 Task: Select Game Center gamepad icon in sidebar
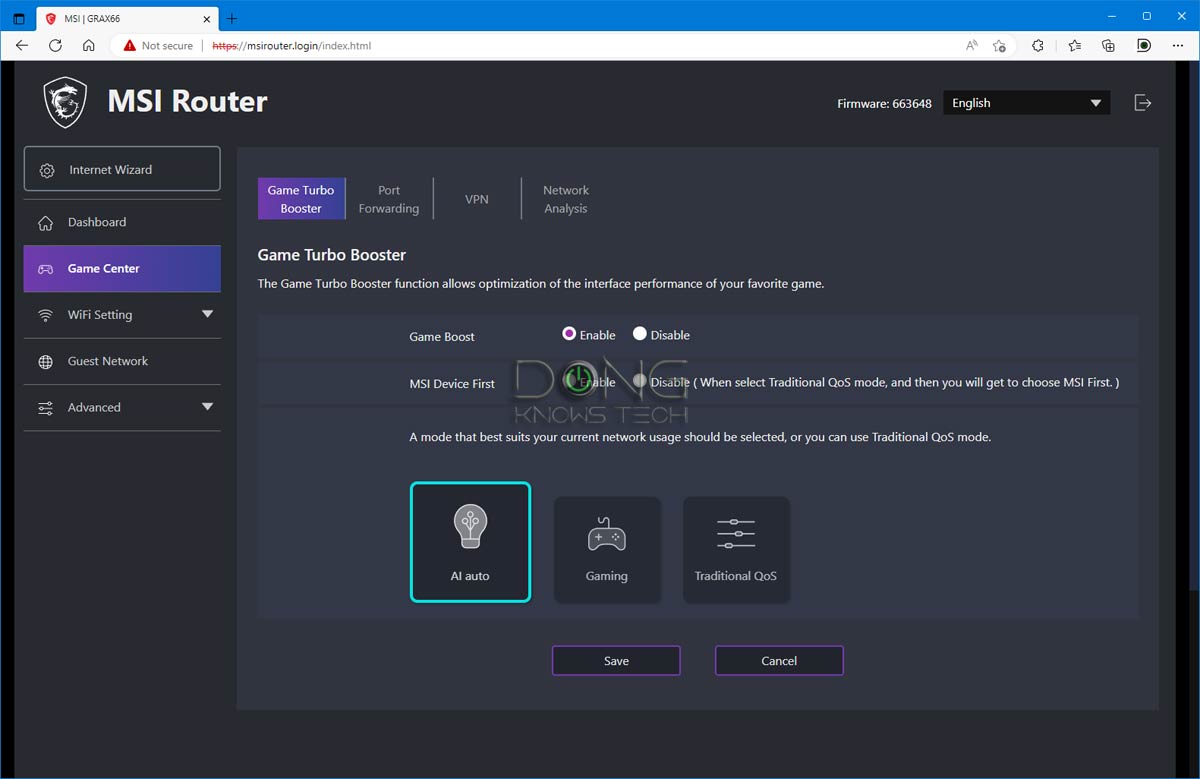[46, 269]
